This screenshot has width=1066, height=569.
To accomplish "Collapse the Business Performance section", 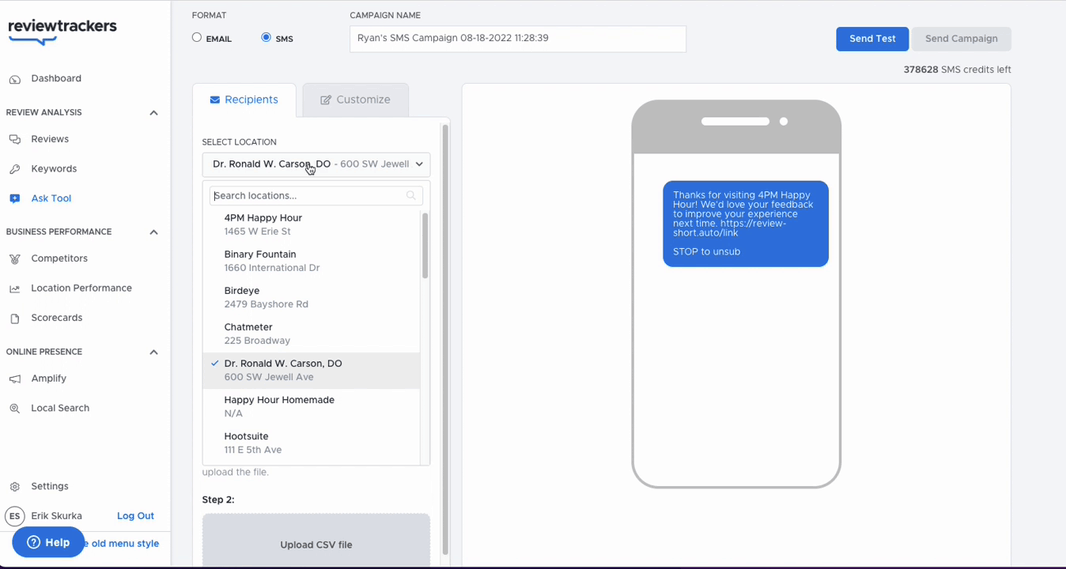I will pos(154,232).
